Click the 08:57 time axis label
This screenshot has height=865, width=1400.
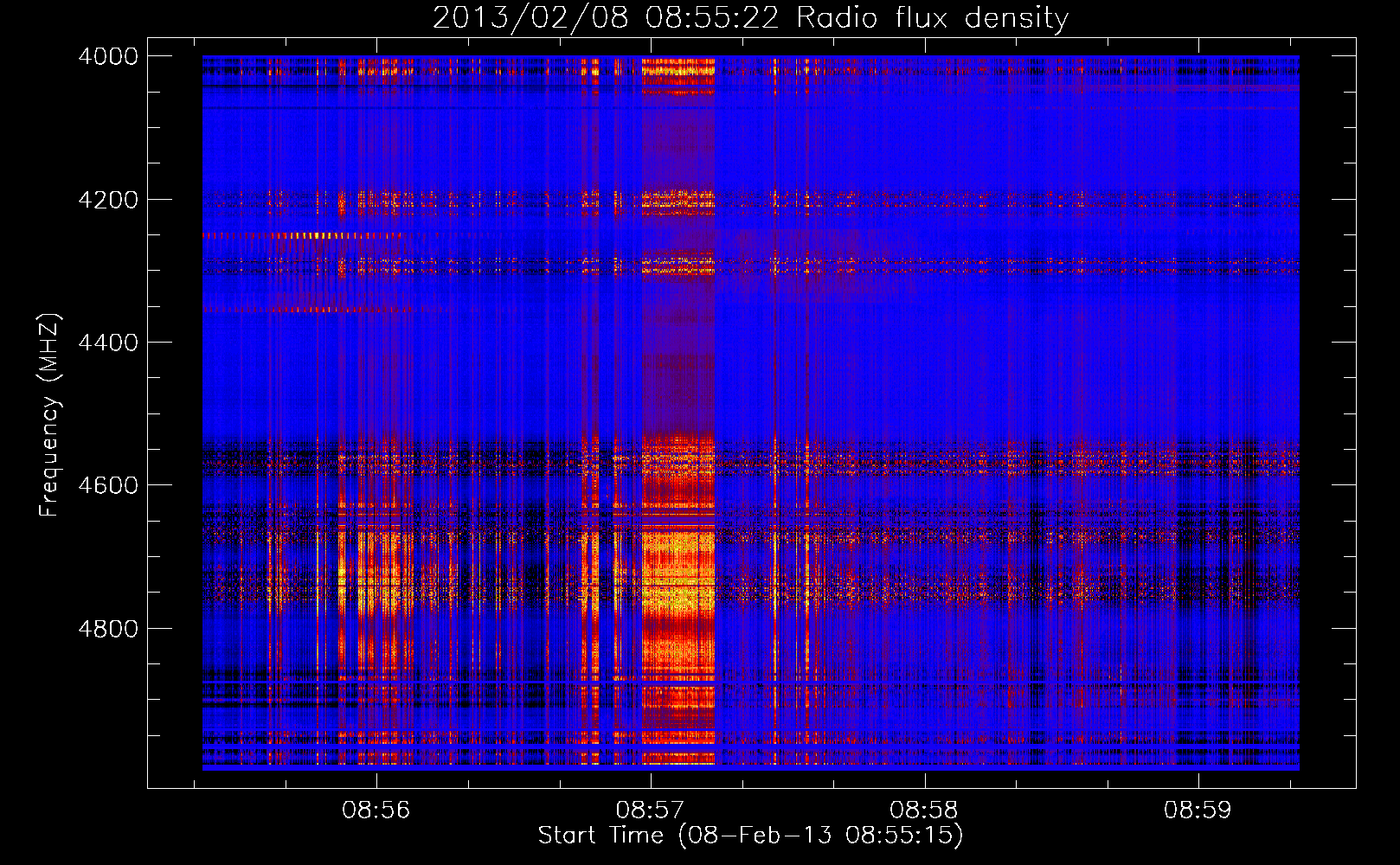click(x=650, y=811)
